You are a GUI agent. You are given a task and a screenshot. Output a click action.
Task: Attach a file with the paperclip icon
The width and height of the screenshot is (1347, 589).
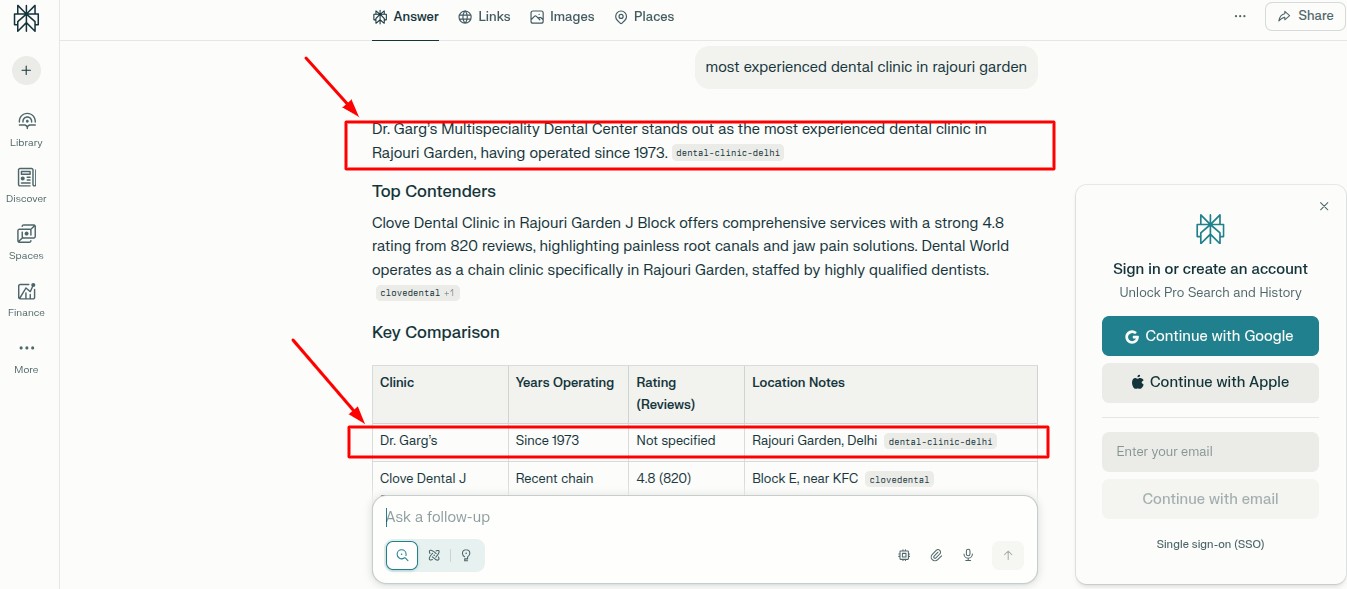[936, 555]
